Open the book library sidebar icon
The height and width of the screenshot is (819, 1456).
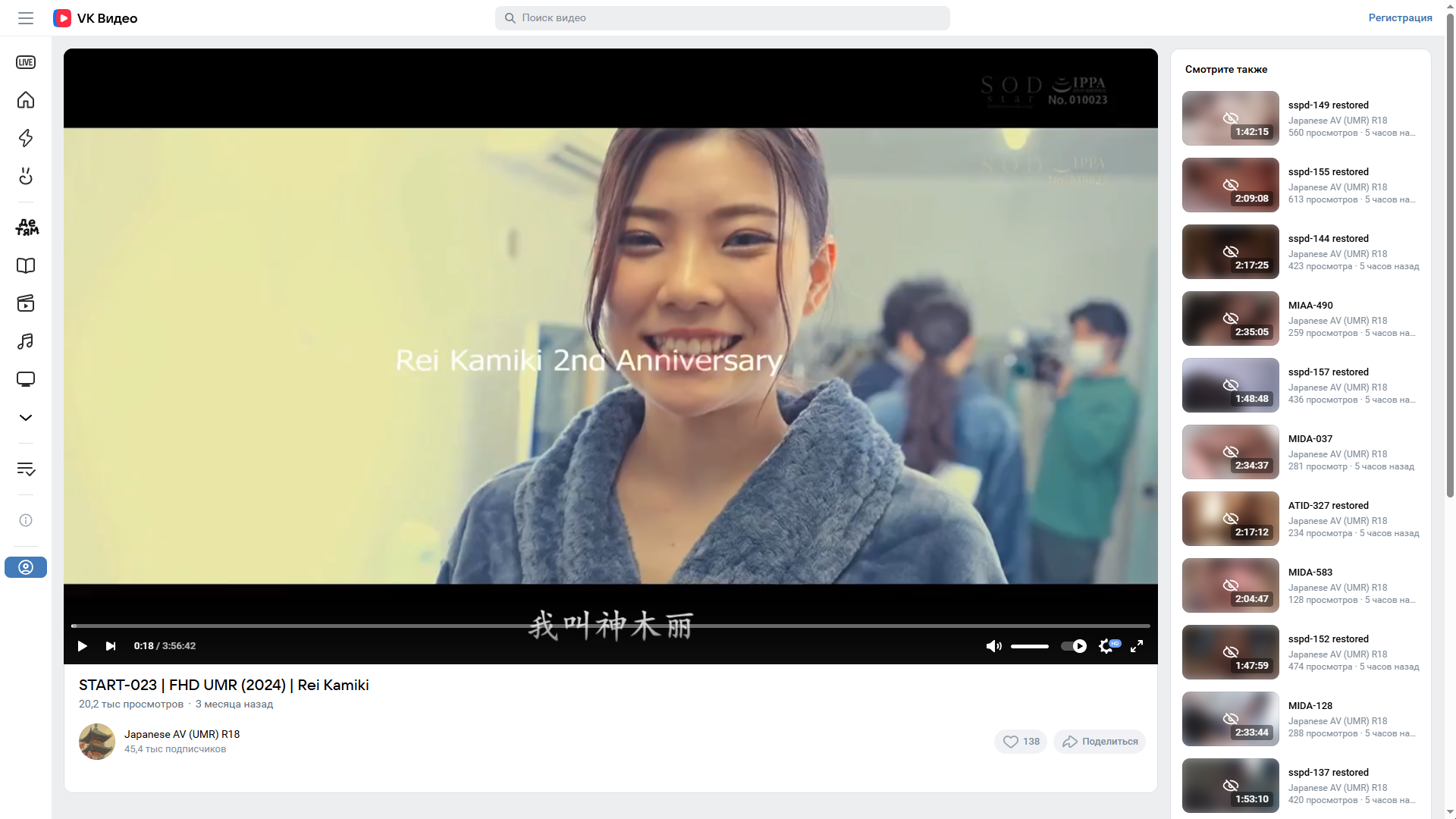pos(26,265)
